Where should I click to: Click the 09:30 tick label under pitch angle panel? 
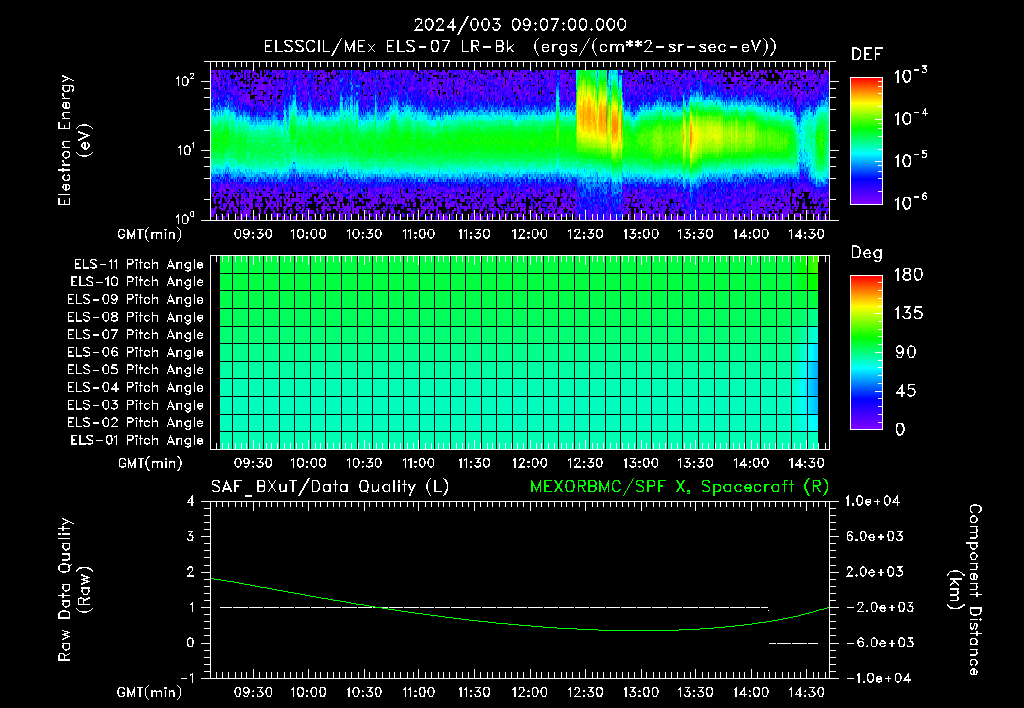[253, 463]
